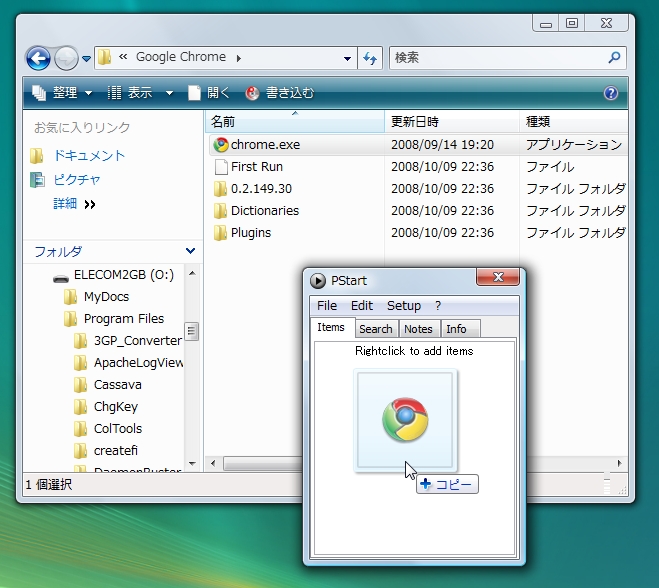659x588 pixels.
Task: Click the overflow chevrons in address bar
Action: [x=123, y=56]
